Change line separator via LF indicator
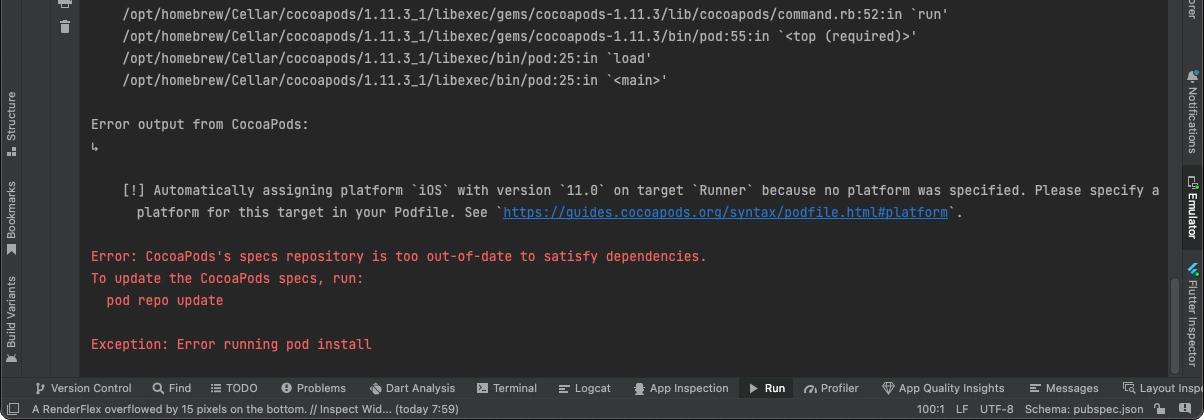This screenshot has height=420, width=1204. tap(962, 409)
